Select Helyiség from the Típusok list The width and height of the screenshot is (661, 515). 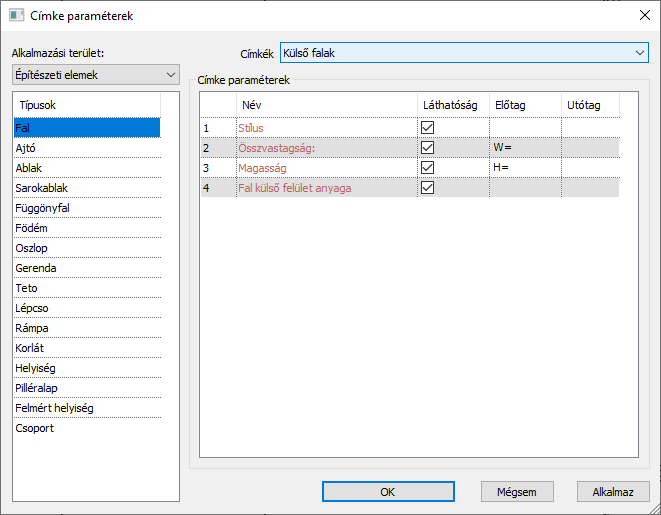coord(87,368)
